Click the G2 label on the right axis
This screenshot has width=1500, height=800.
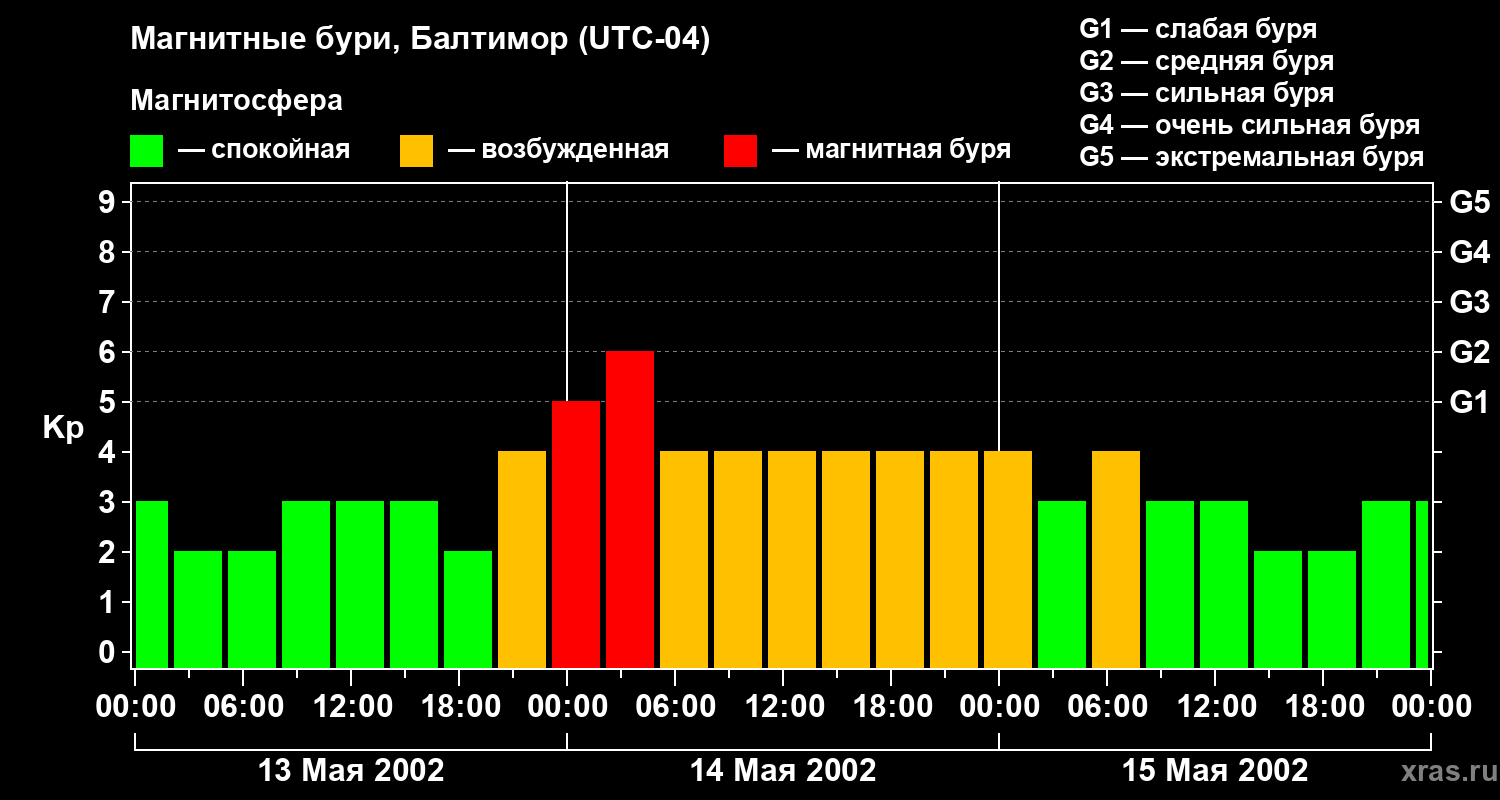(x=1469, y=352)
